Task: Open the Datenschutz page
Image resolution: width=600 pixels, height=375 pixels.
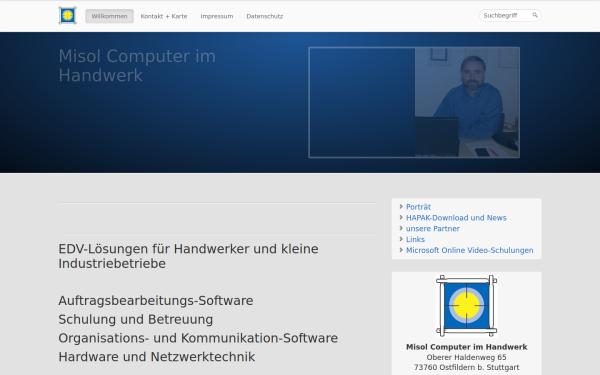Action: click(265, 16)
